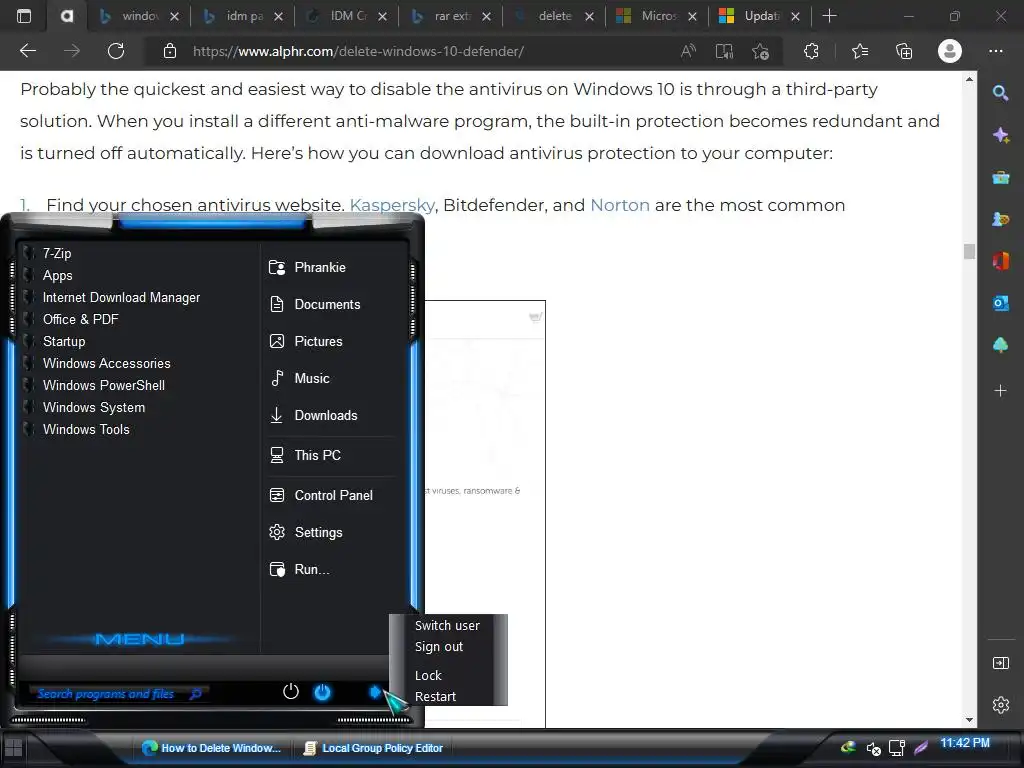
Task: Open the Read aloud icon in address bar
Action: 688,51
